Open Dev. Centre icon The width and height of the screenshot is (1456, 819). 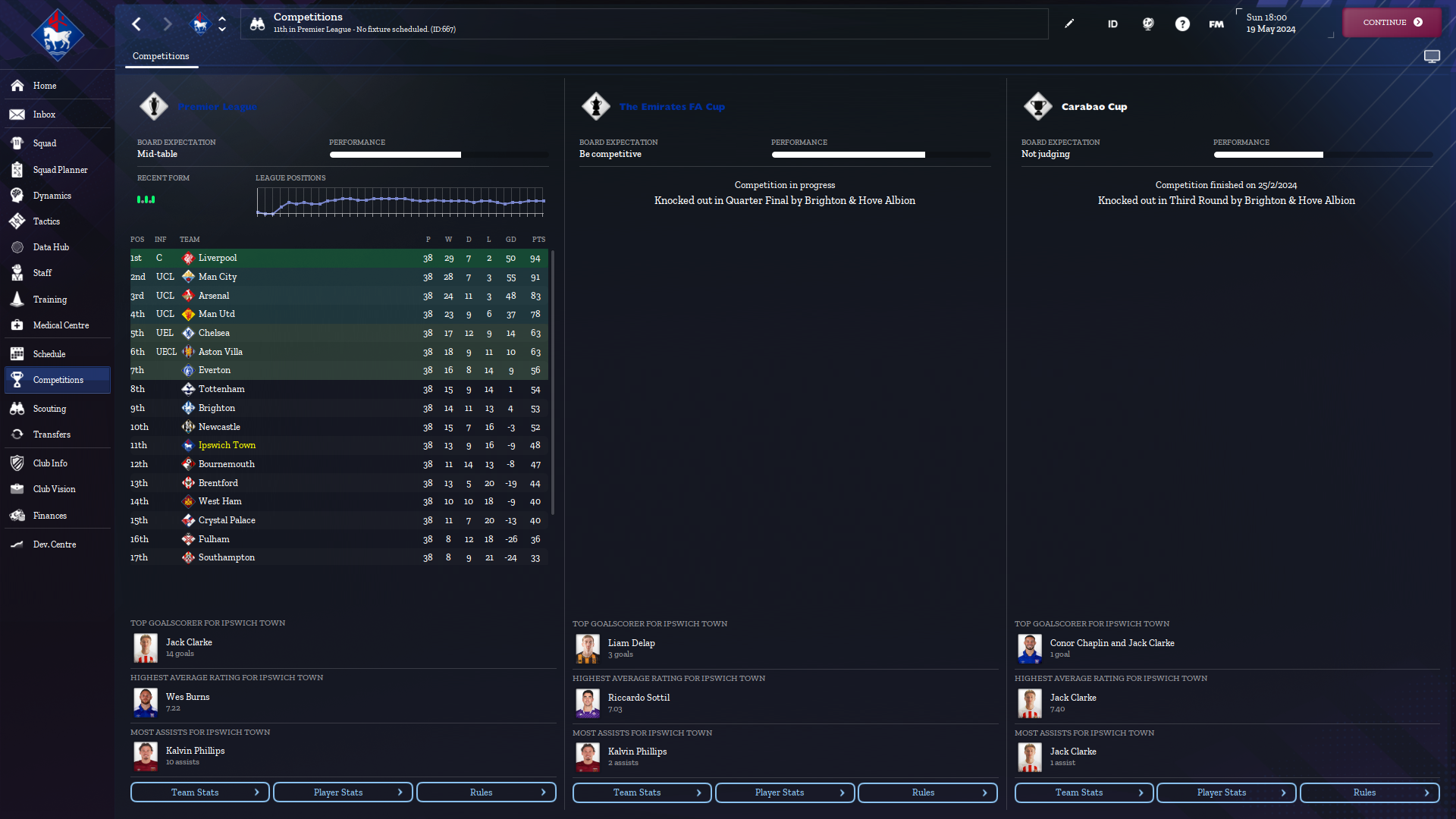(x=17, y=544)
